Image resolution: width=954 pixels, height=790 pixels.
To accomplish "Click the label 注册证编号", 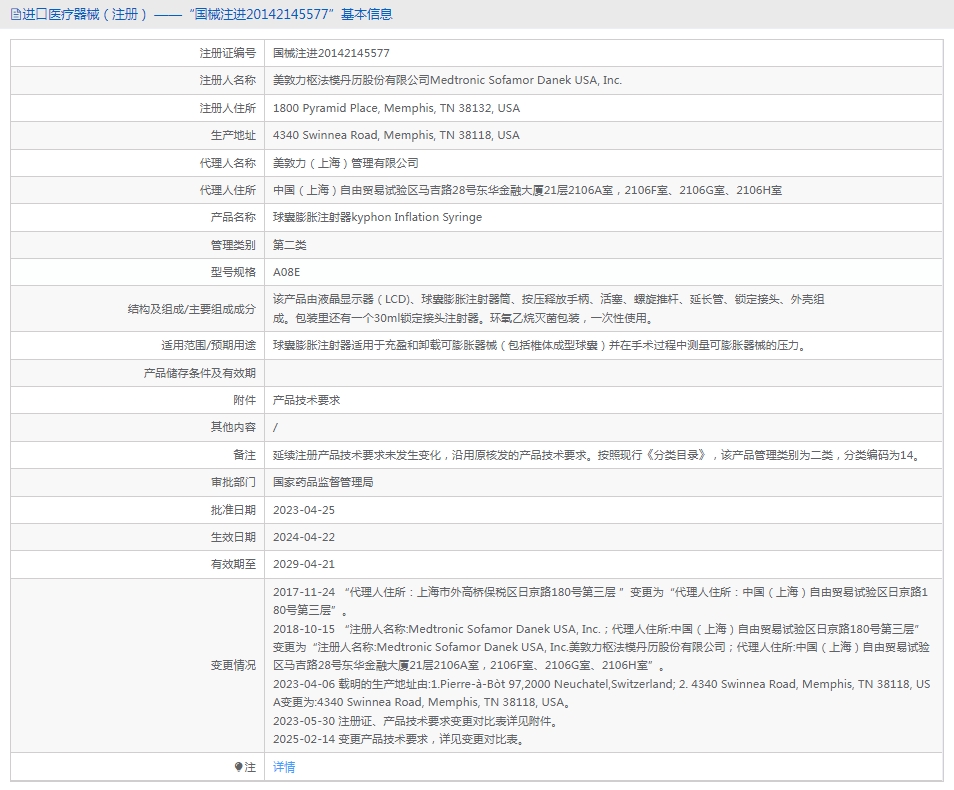I will (x=228, y=53).
